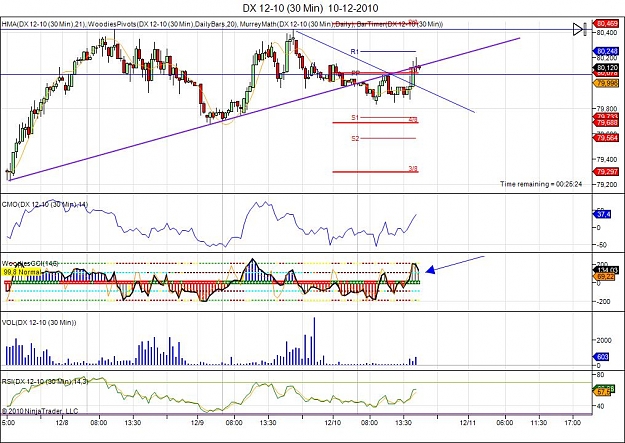
Task: Click the red 79,564 price marker
Action: (606, 138)
